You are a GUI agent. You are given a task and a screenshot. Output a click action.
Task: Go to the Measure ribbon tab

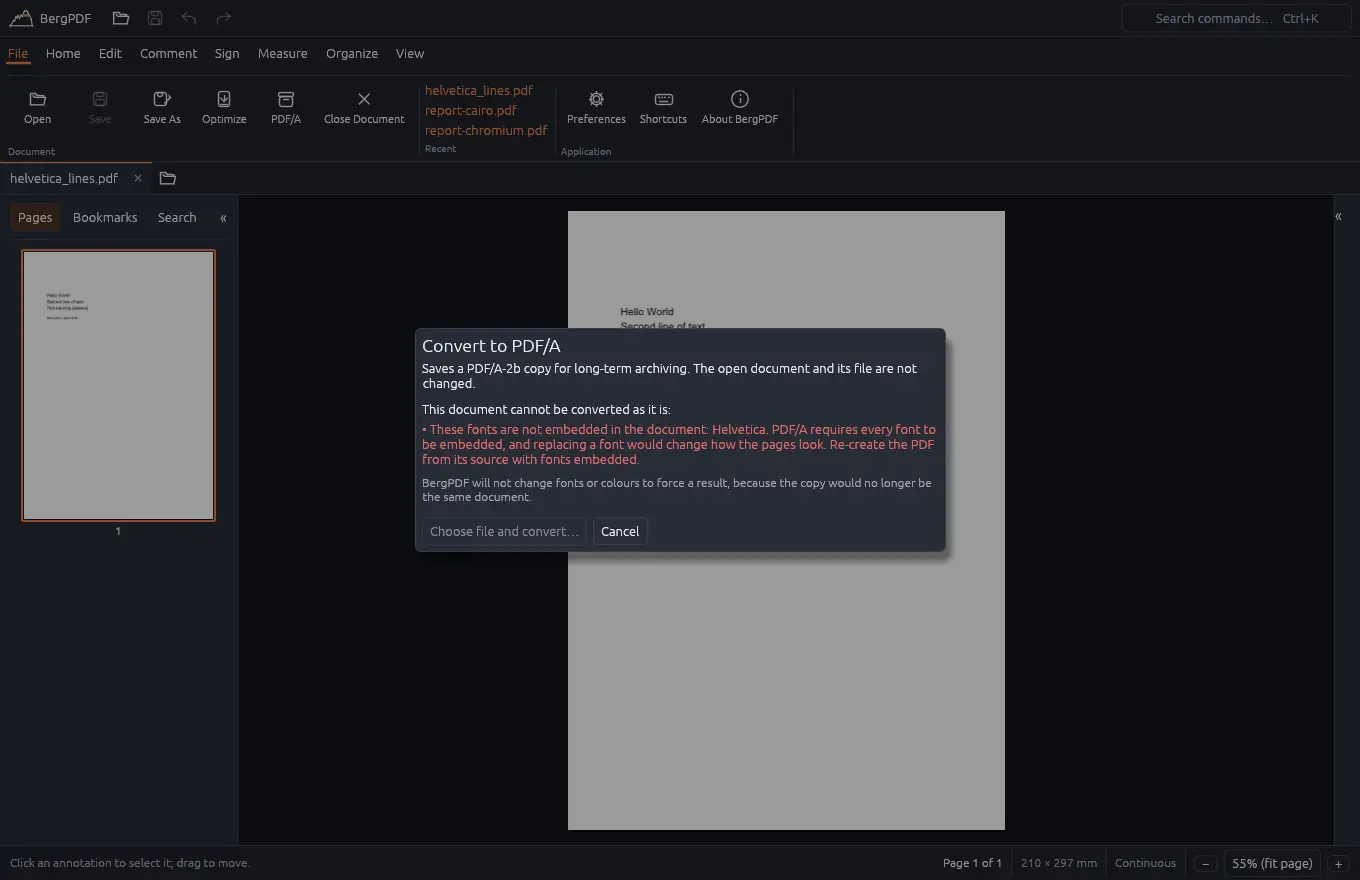(282, 53)
